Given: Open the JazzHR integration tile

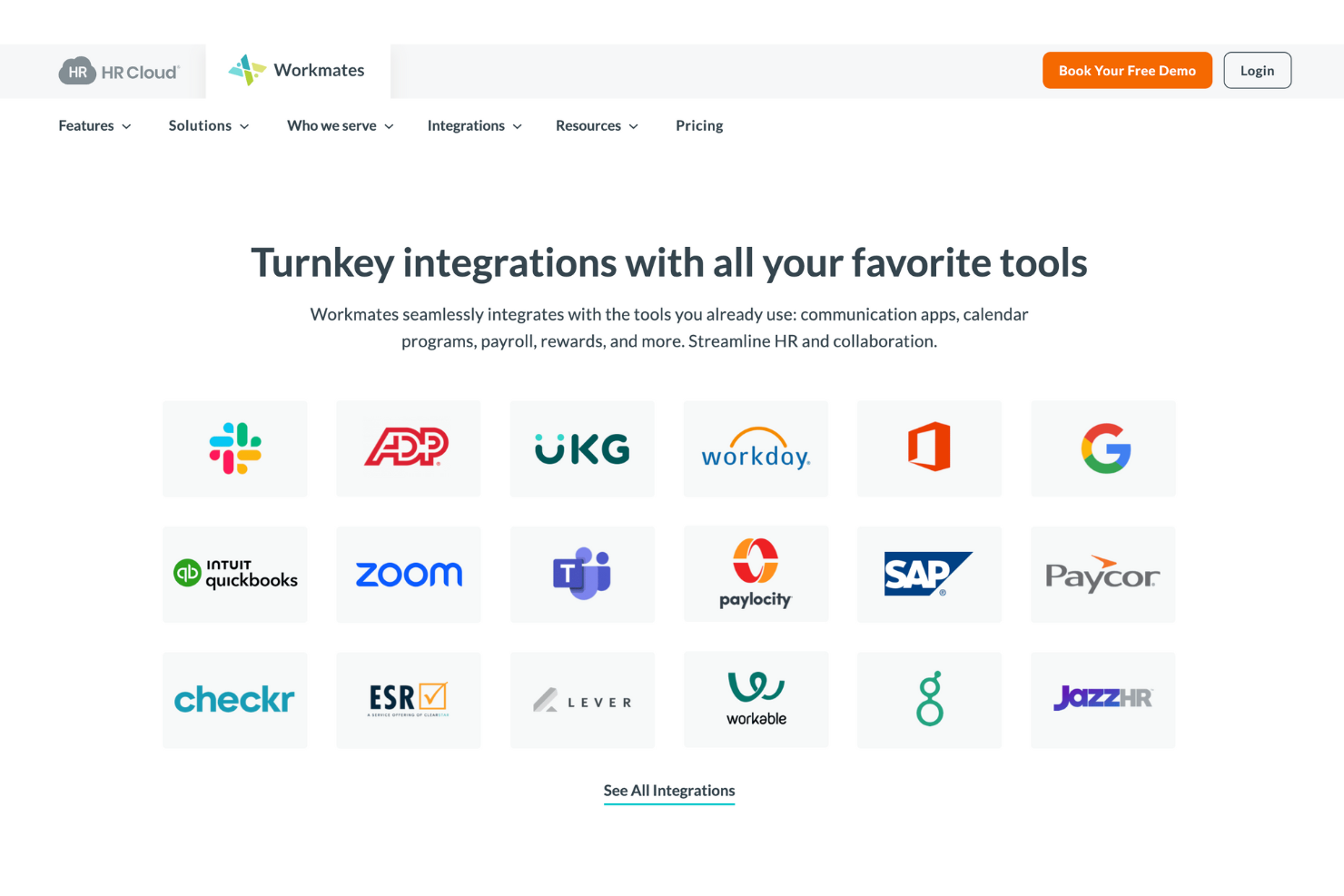Looking at the screenshot, I should [x=1102, y=699].
